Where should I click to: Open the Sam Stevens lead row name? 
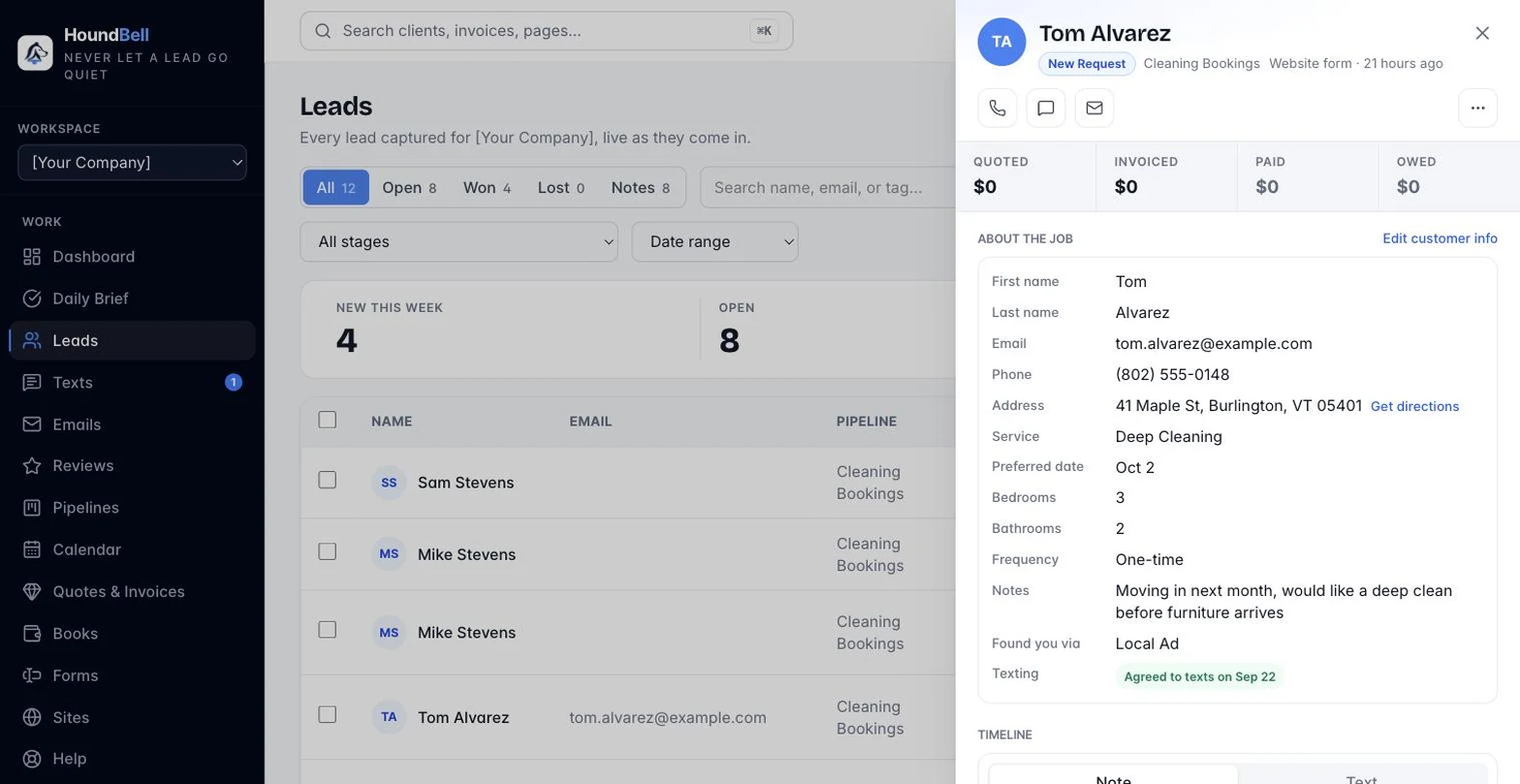(x=465, y=483)
